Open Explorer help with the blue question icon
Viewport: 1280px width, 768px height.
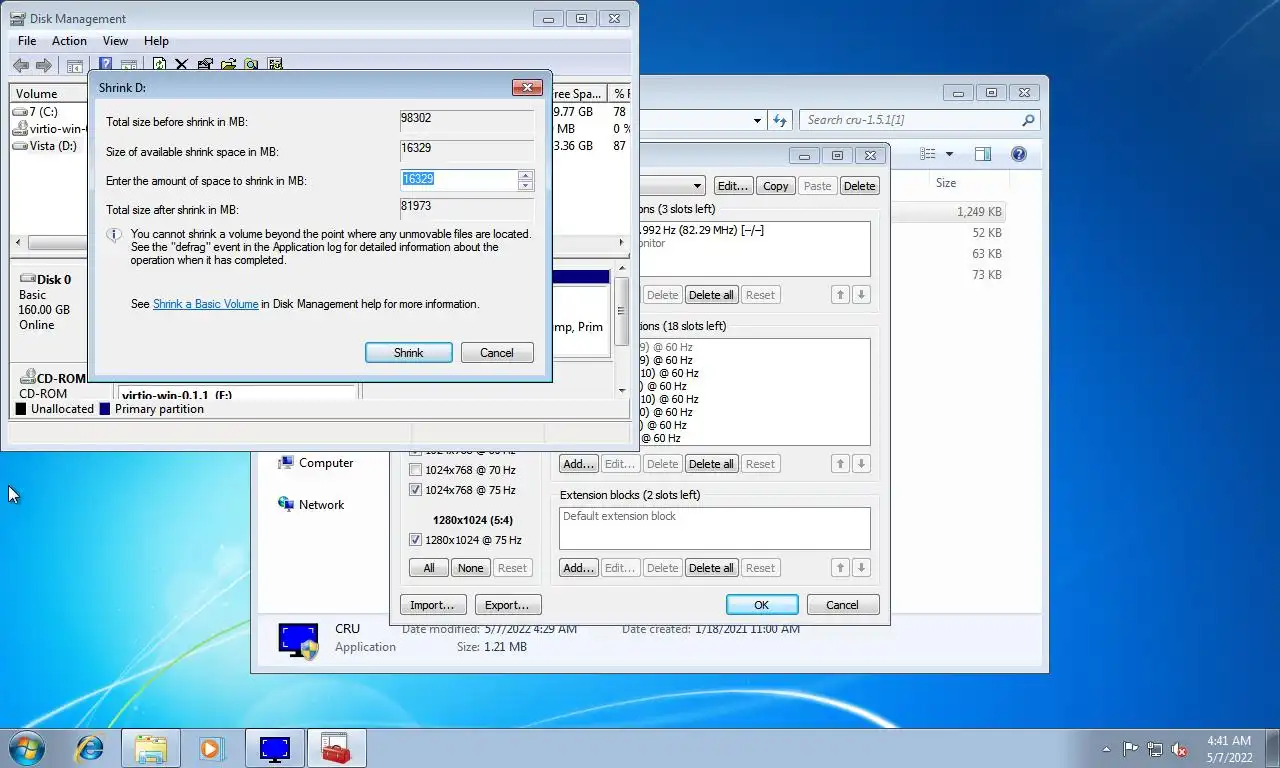pyautogui.click(x=1019, y=154)
